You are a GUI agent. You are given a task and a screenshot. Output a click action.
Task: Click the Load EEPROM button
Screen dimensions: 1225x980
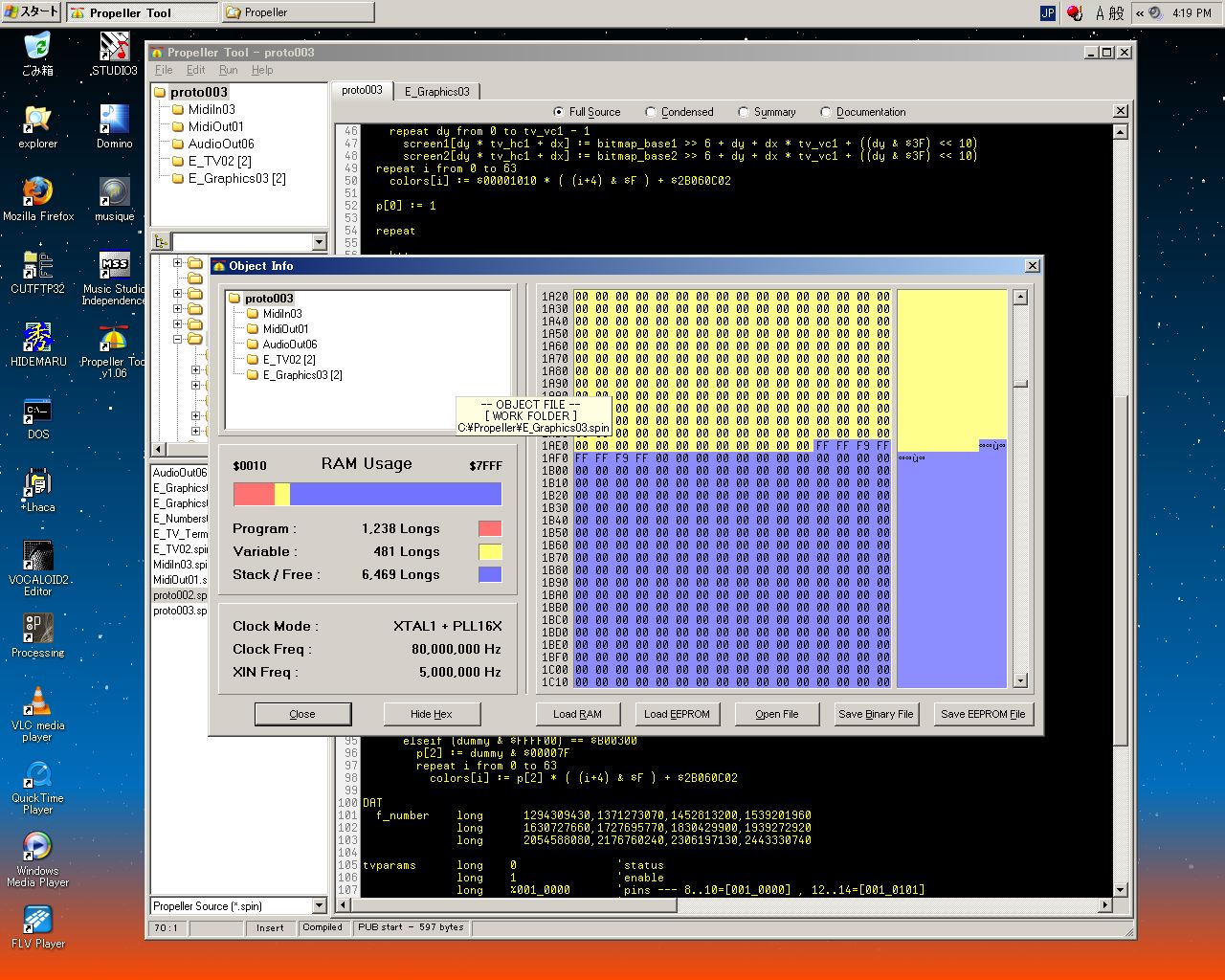pos(677,714)
